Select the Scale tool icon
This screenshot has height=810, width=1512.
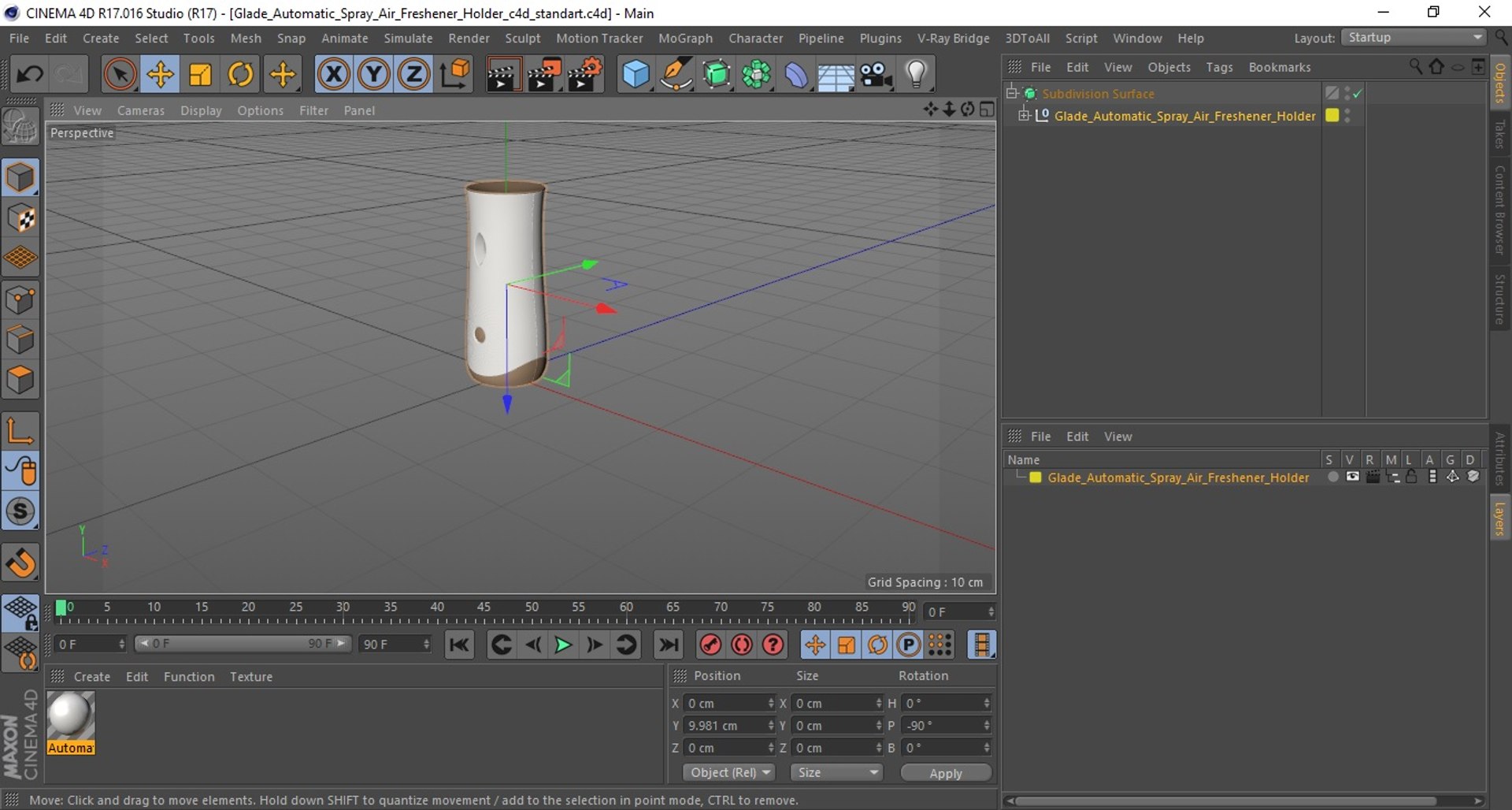(200, 75)
